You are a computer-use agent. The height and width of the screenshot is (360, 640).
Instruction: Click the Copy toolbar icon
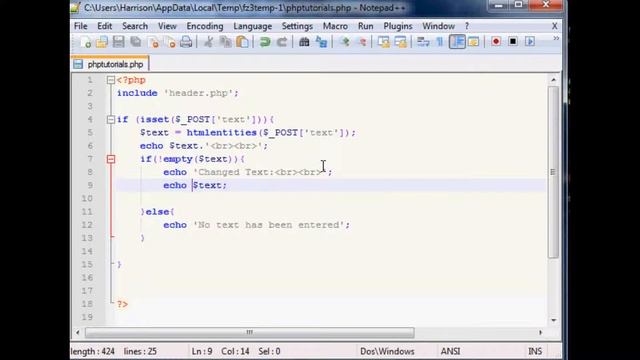click(x=225, y=42)
